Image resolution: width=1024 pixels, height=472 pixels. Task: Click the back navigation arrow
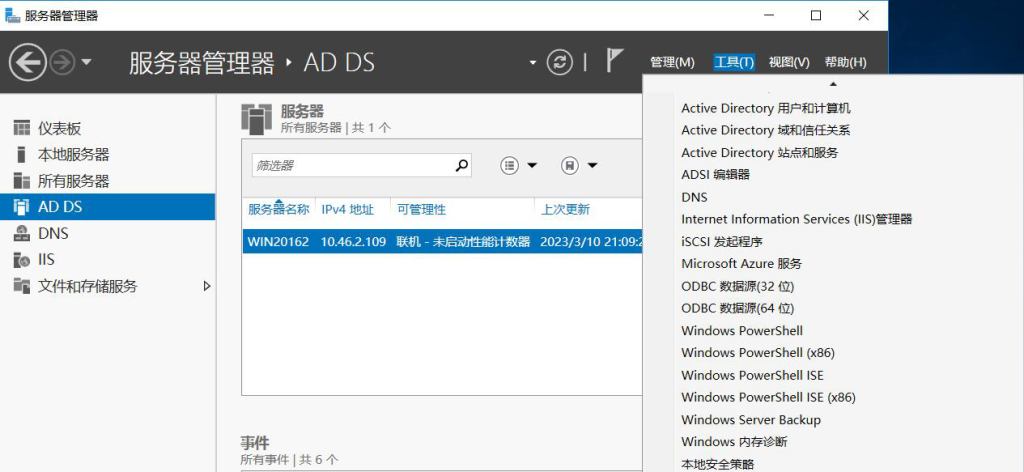click(x=27, y=63)
